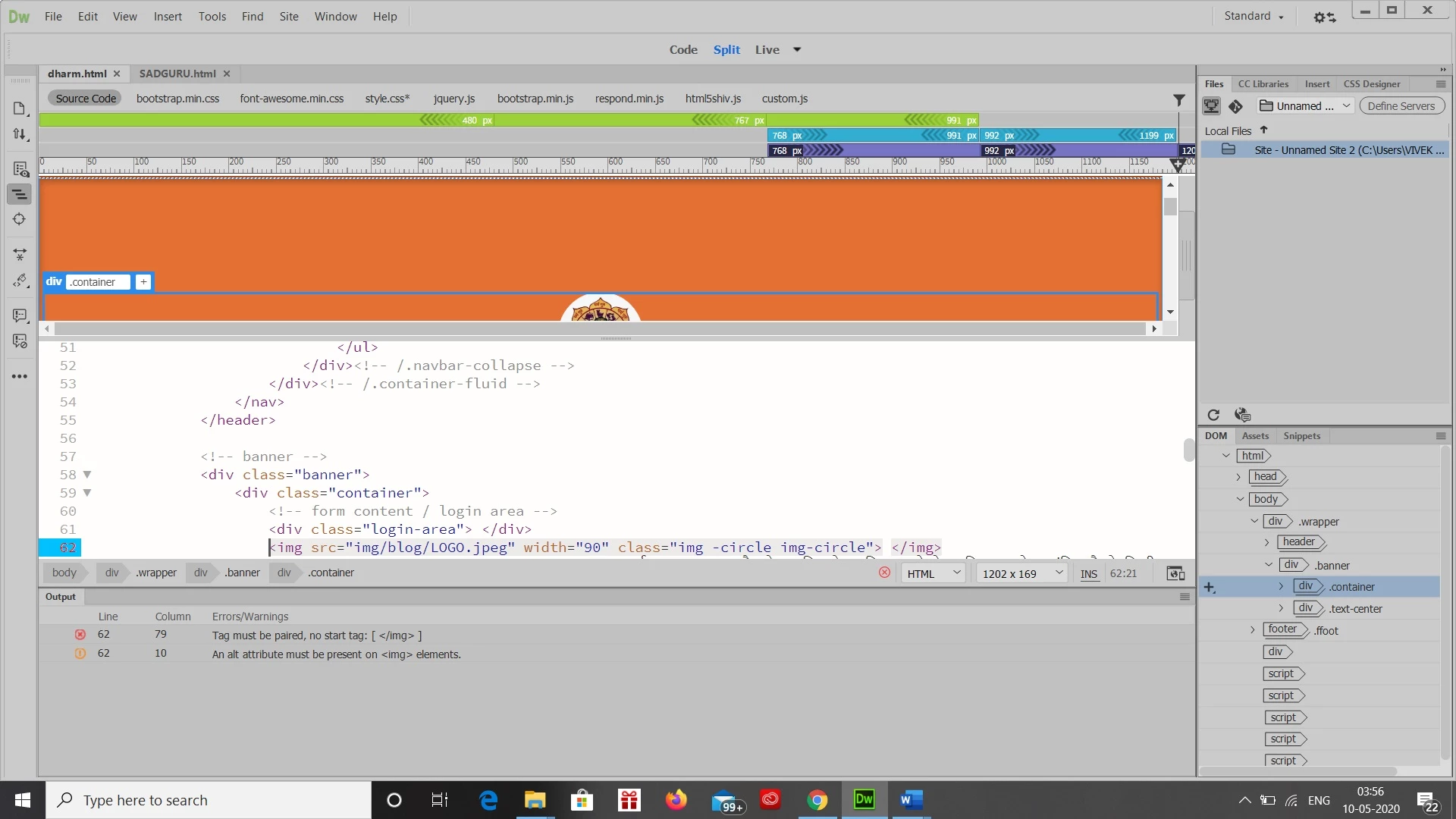Open the Insert menu
1456x819 pixels.
pos(168,16)
